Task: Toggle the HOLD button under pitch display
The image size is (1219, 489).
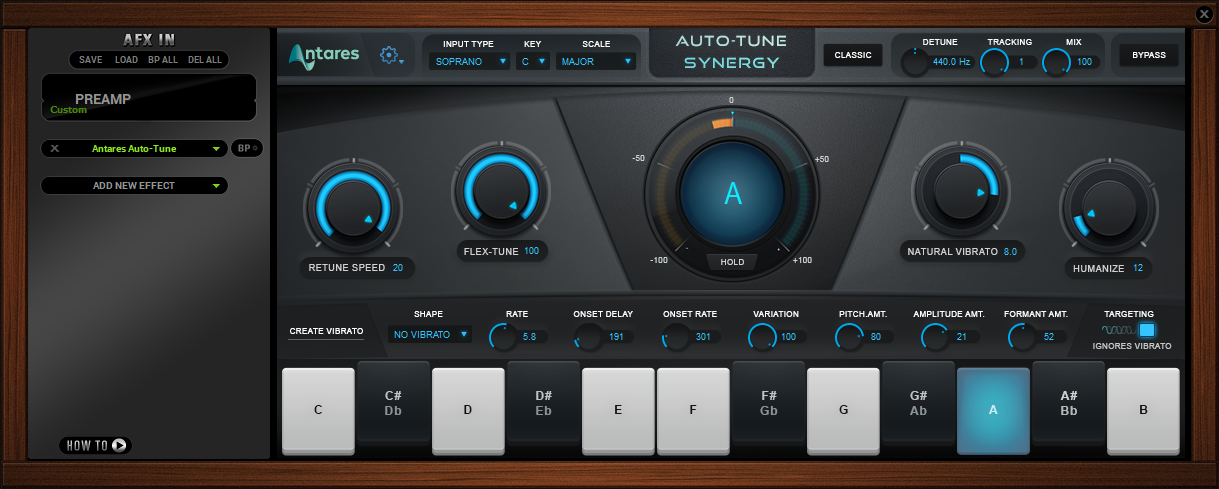Action: coord(732,262)
